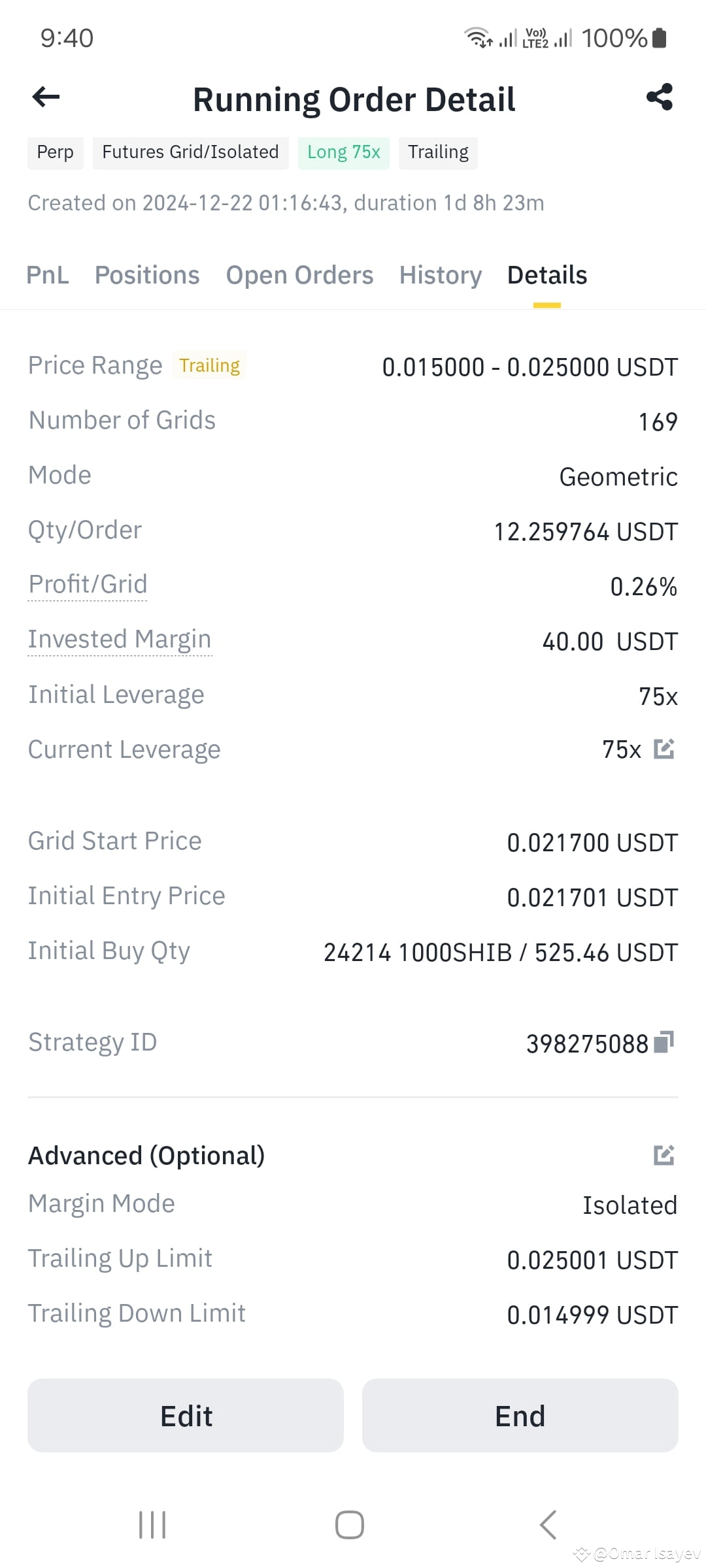Screen dimensions: 706x1568
Task: Tap the Android recent apps icon
Action: pyautogui.click(x=152, y=1525)
